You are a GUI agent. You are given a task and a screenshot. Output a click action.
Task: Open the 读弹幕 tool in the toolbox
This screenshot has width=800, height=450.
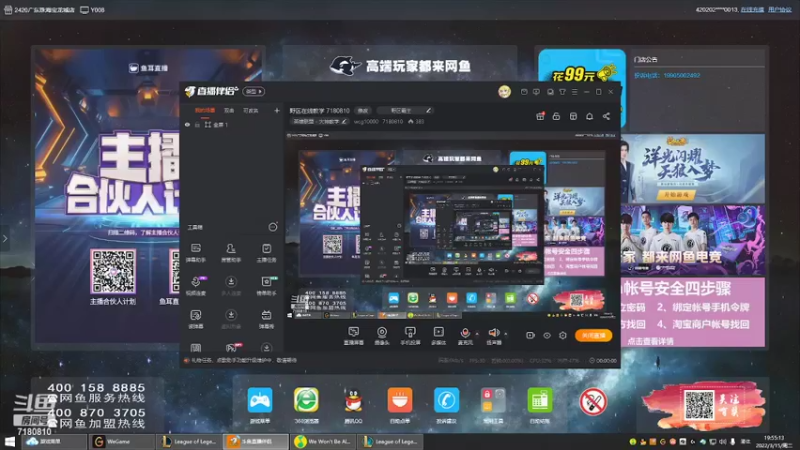195,319
